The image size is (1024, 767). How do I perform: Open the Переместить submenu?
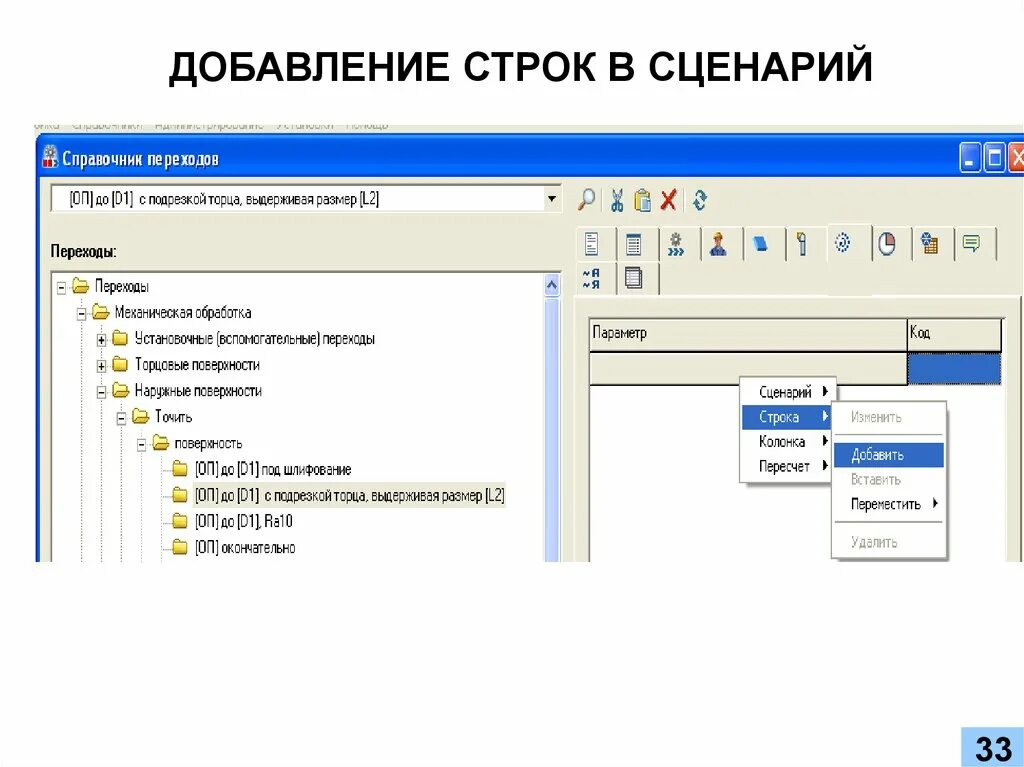pos(889,504)
